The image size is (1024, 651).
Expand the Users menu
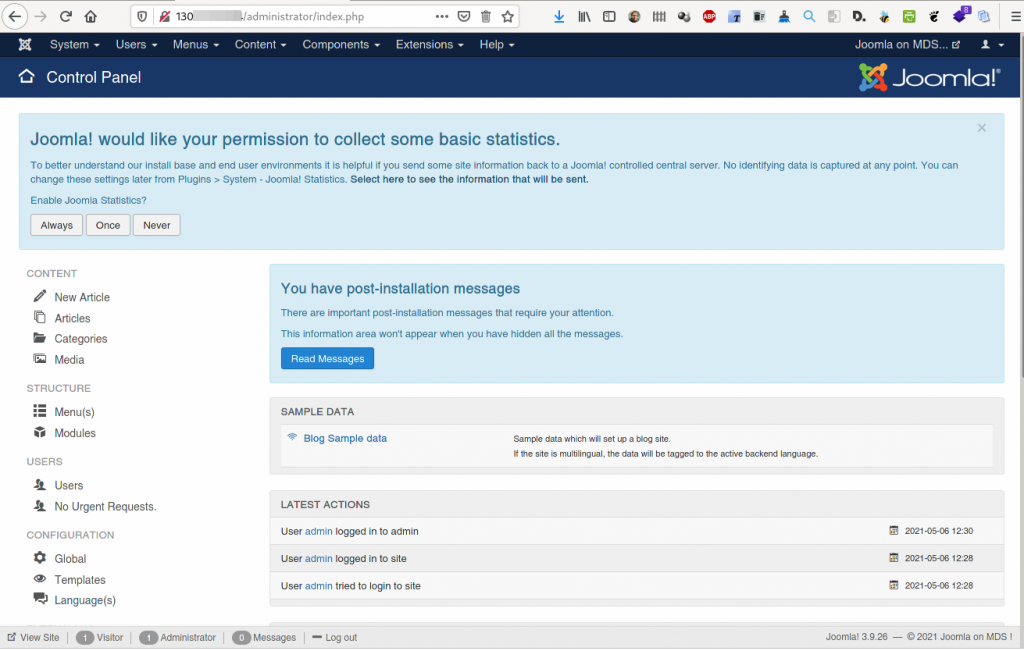coord(136,44)
